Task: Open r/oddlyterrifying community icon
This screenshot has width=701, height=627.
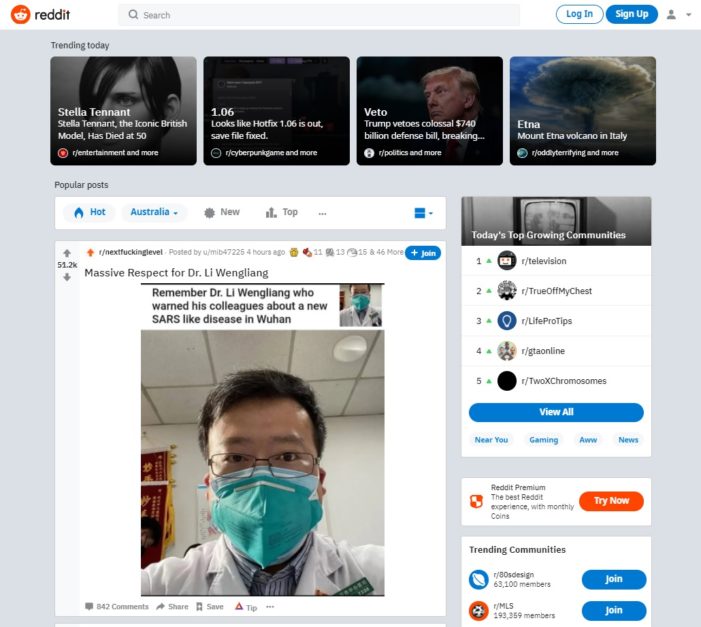Action: click(522, 153)
